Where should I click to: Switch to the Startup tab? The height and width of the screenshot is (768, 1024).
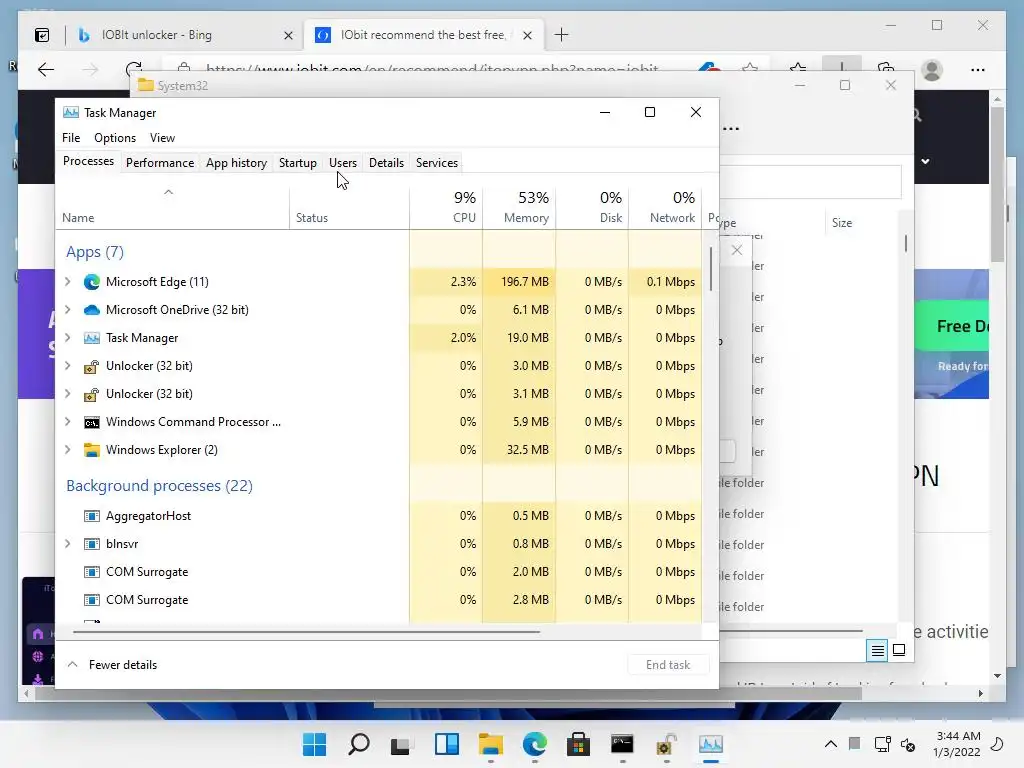298,163
